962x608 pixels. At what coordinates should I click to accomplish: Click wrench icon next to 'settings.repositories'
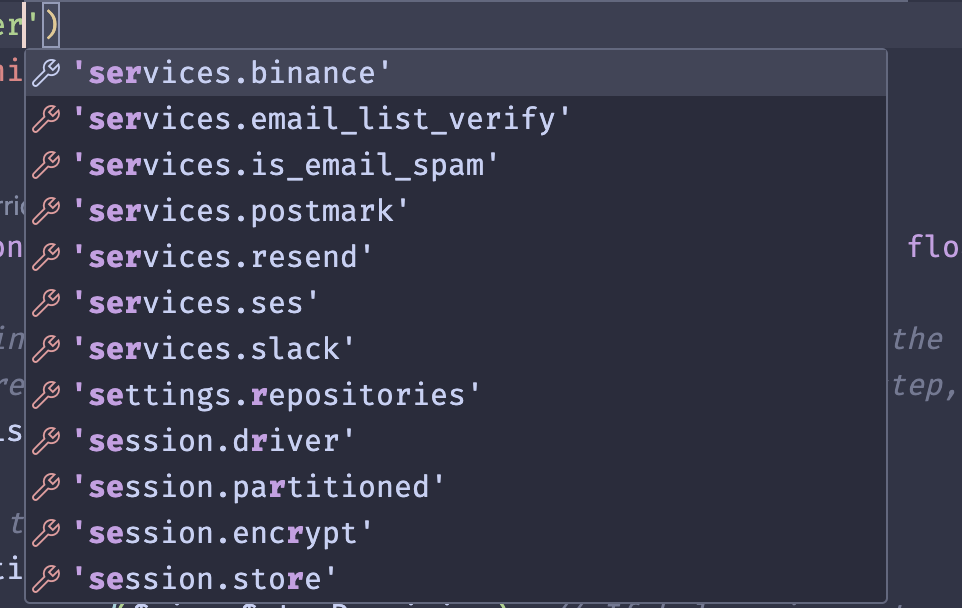point(46,395)
